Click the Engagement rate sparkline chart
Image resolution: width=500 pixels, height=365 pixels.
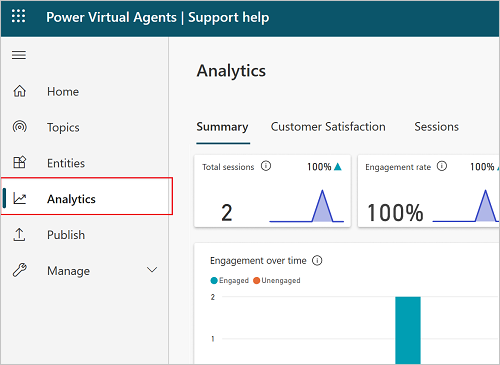click(466, 206)
